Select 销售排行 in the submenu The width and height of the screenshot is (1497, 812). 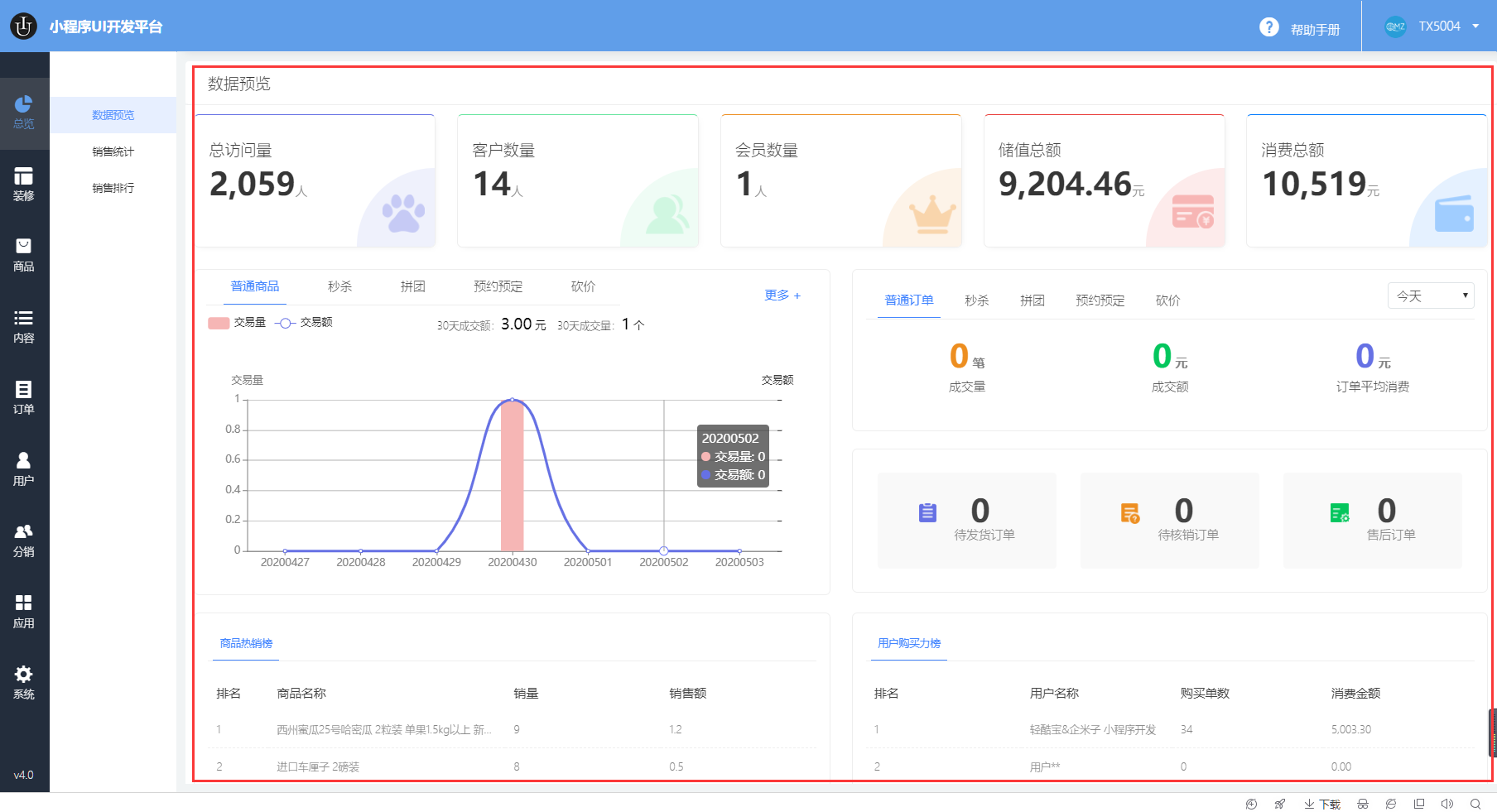point(113,188)
